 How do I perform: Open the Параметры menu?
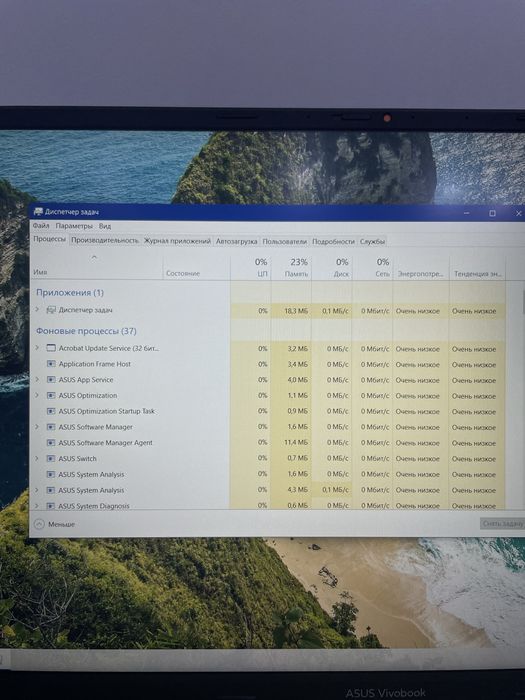[74, 226]
